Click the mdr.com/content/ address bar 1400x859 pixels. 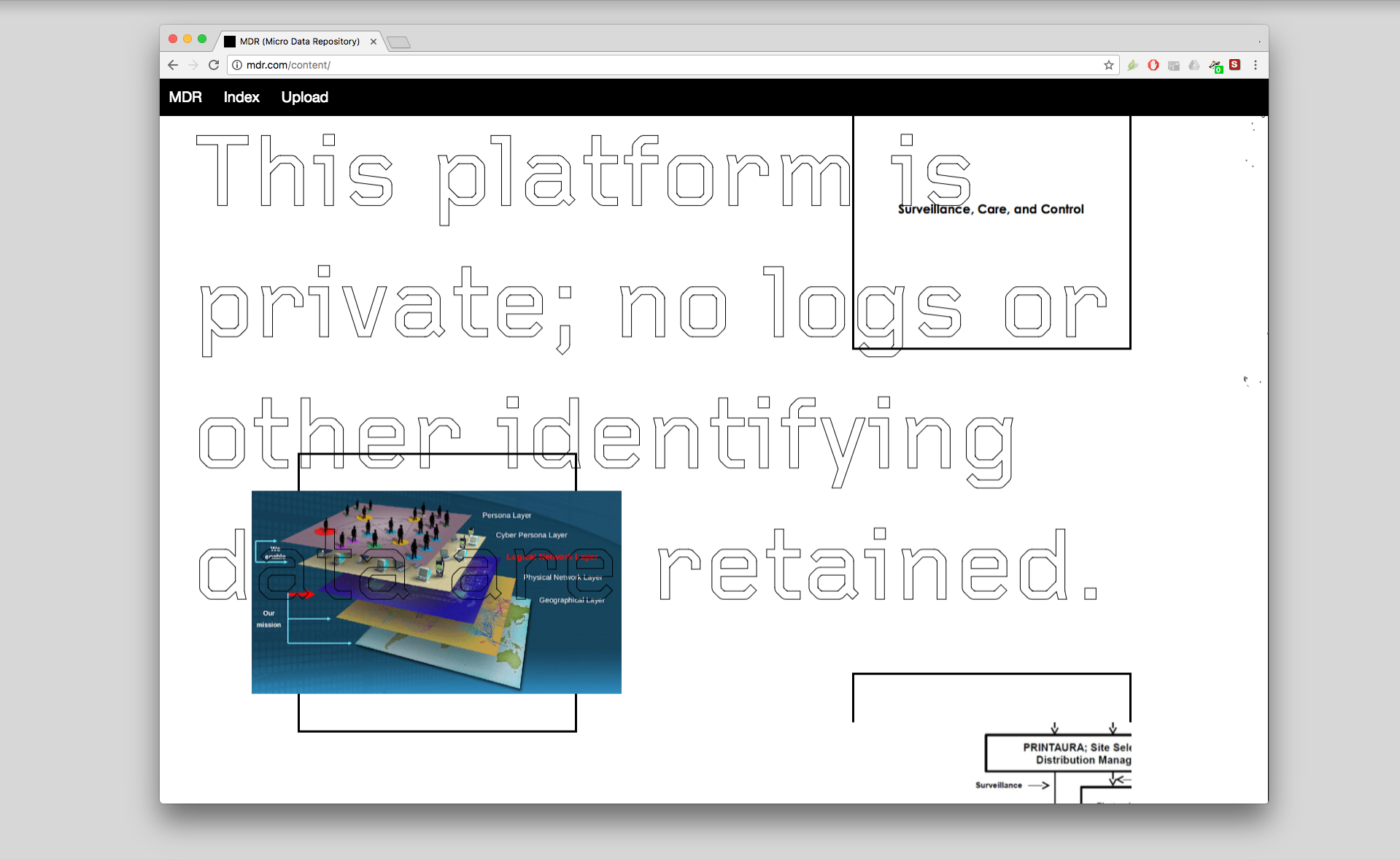(657, 65)
